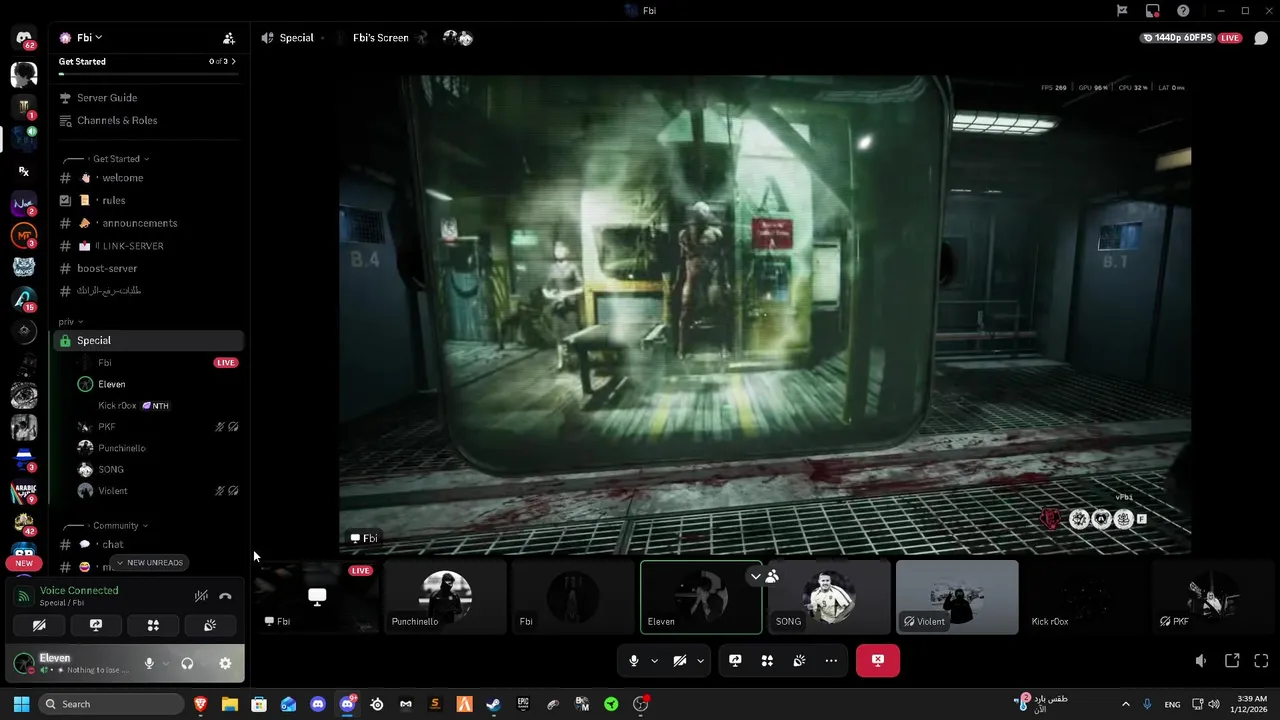Image resolution: width=1280 pixels, height=720 pixels.
Task: Show members icon on Eleven's tile
Action: (x=772, y=576)
